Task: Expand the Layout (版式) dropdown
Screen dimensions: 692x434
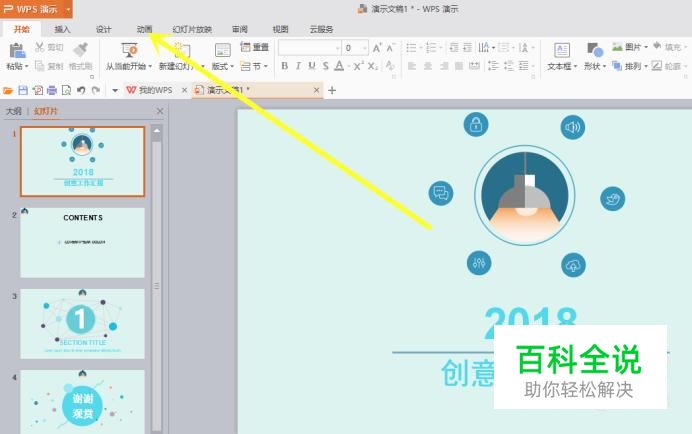Action: point(232,66)
